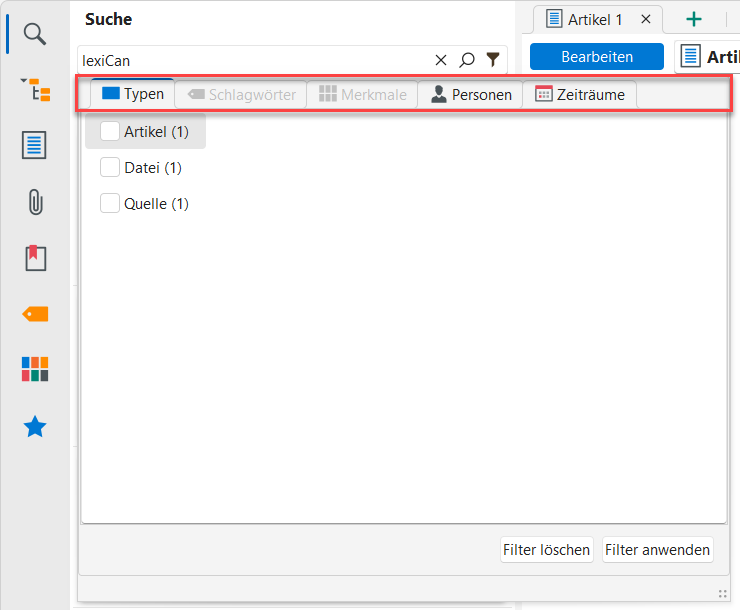Open the hierarchy tree sidebar icon
Screen dimensions: 740x610
coord(35,90)
